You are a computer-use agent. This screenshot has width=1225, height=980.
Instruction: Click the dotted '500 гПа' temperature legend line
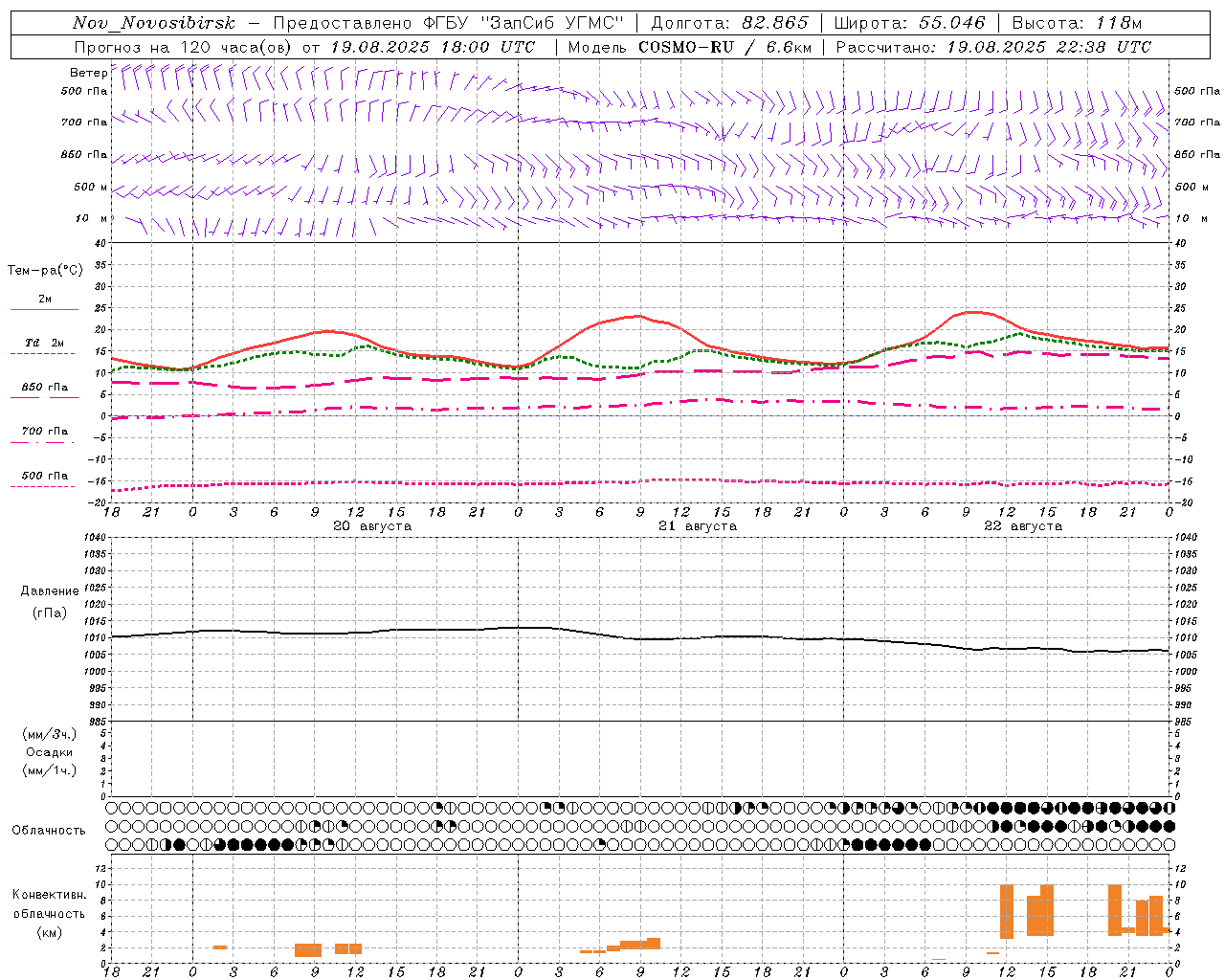point(43,487)
